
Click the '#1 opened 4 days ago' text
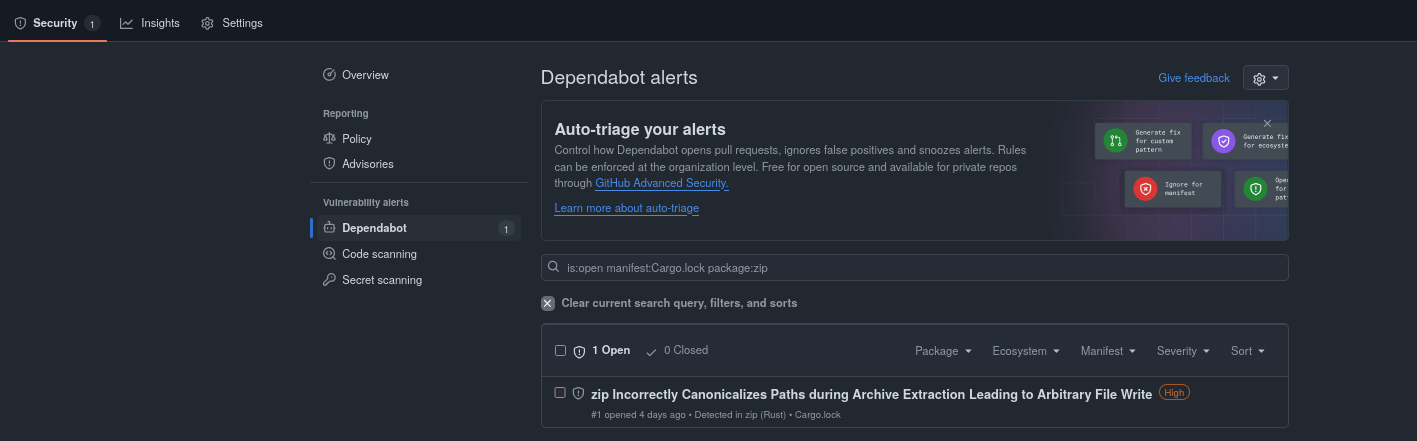638,414
